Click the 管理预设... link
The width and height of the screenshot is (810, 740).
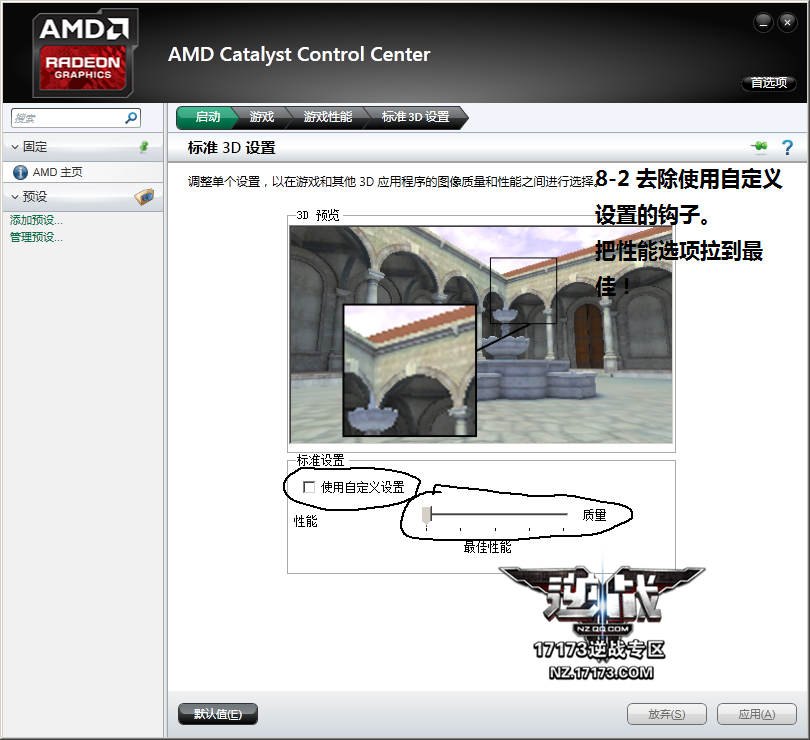coord(36,237)
